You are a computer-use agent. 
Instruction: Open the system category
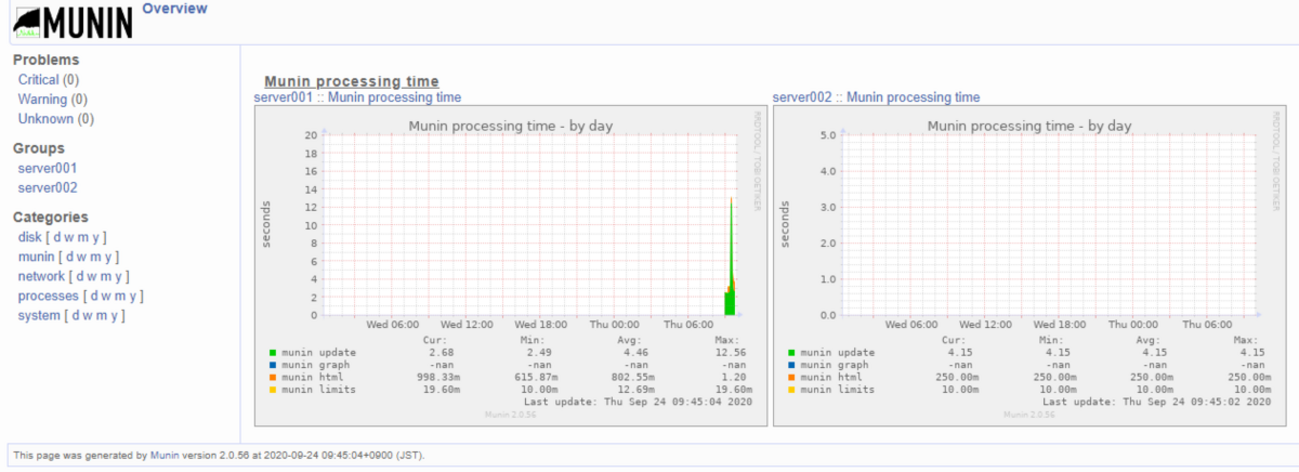click(x=39, y=316)
